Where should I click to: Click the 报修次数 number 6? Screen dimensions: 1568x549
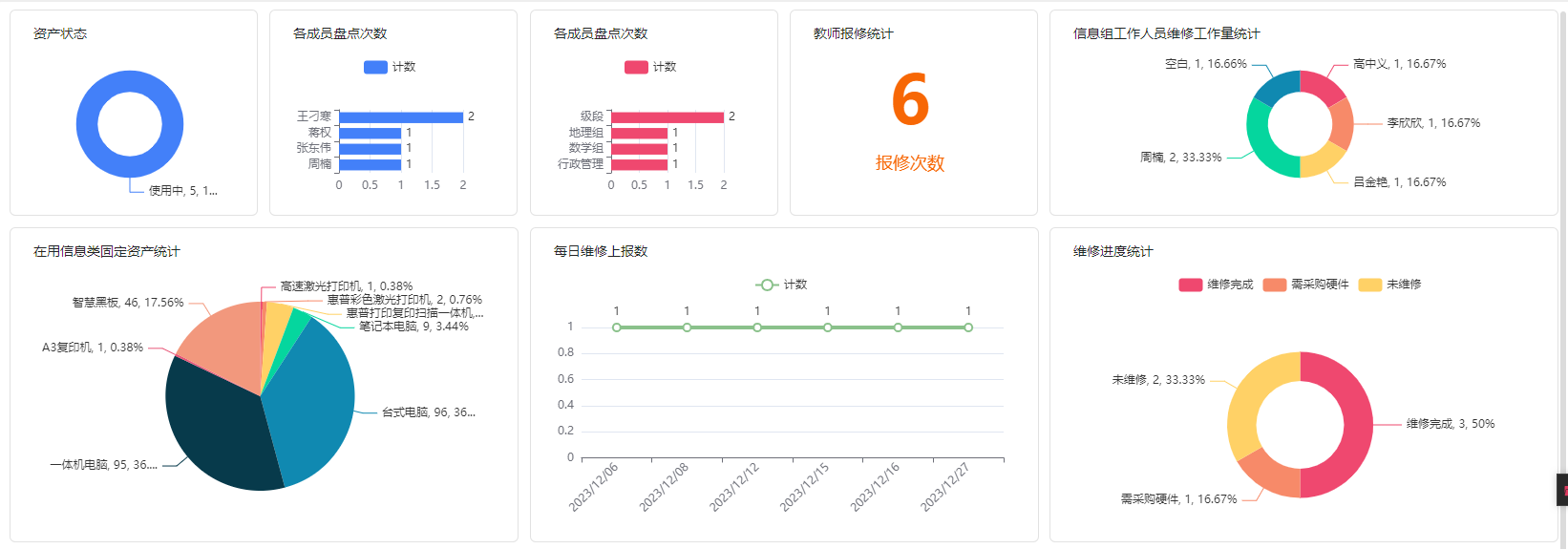910,100
